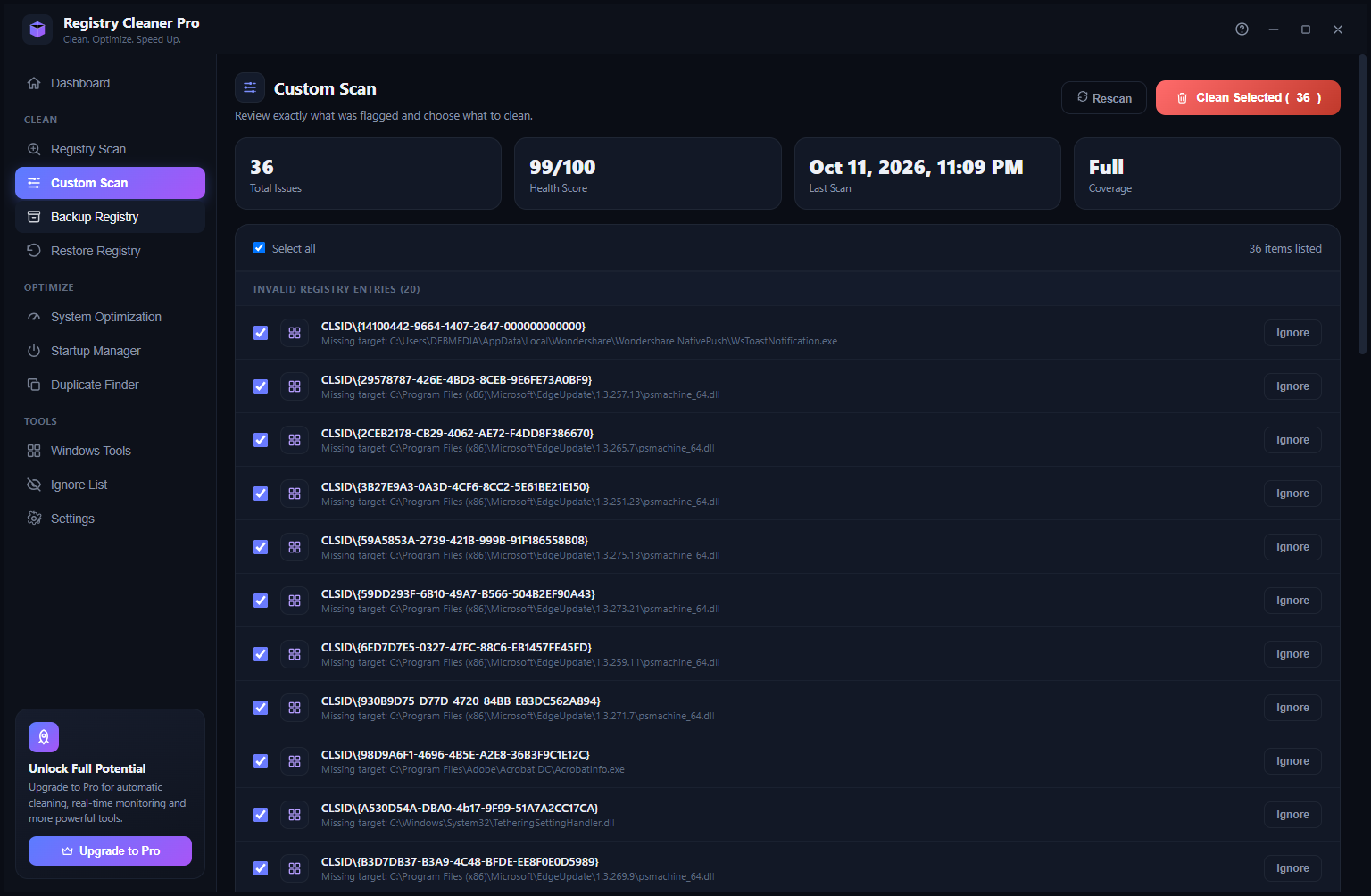
Task: Launch Duplicate Finder from sidebar
Action: [110, 385]
